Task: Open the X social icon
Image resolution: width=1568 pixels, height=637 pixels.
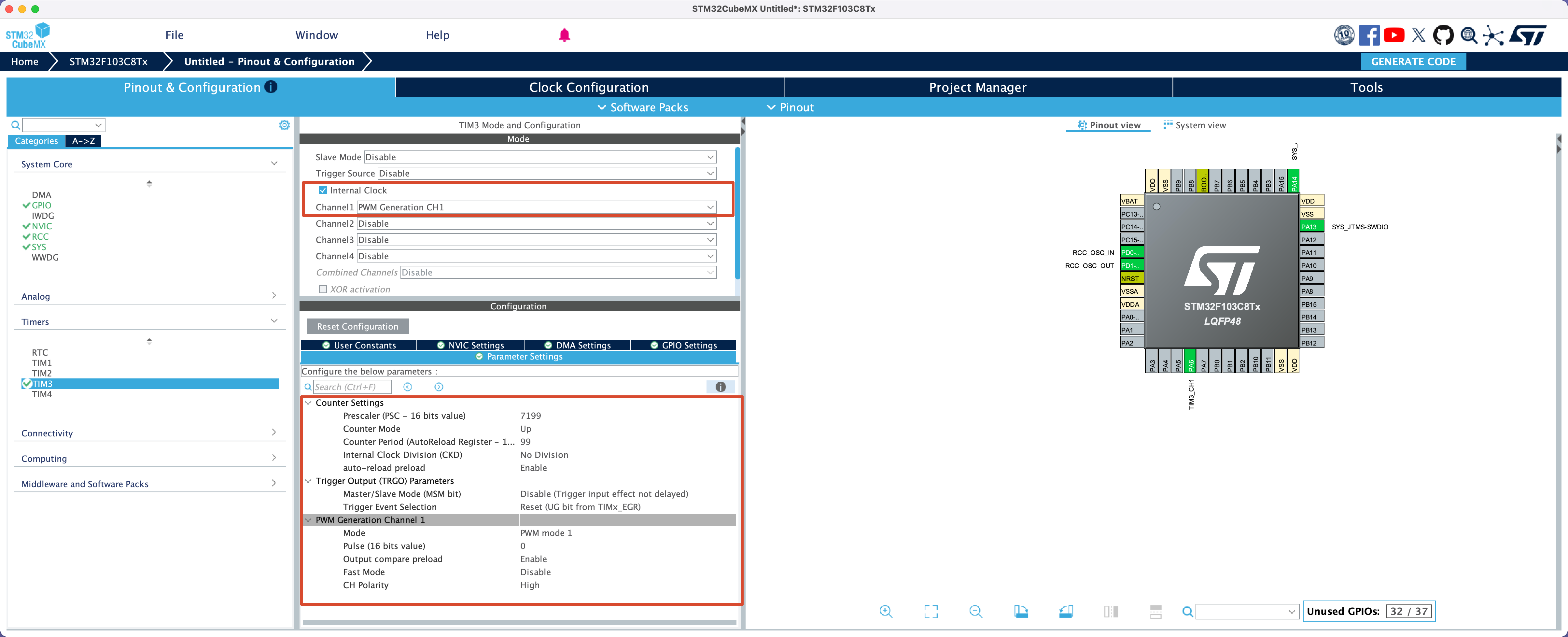Action: tap(1418, 35)
